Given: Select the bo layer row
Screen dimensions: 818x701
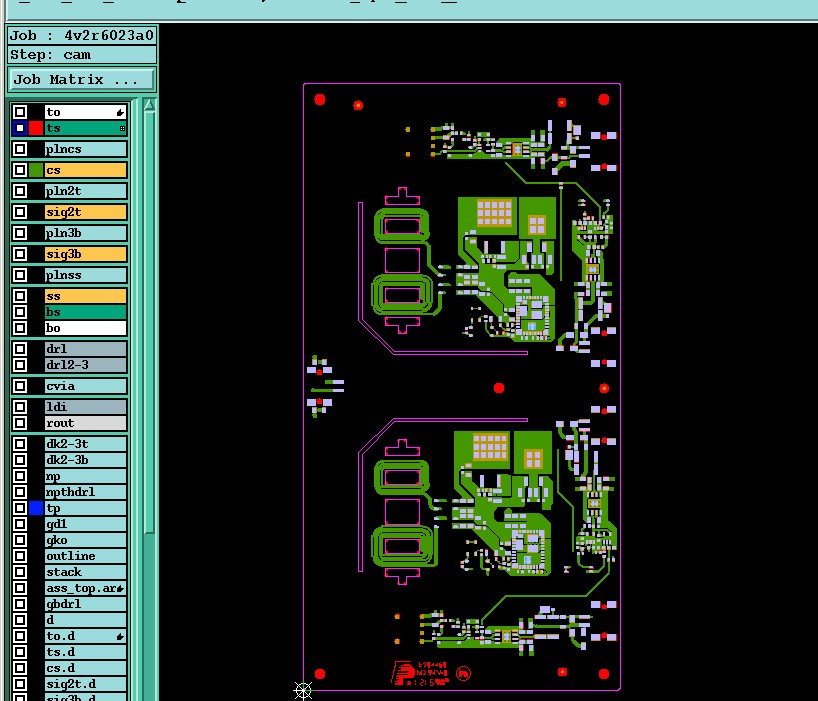Looking at the screenshot, I should [86, 328].
